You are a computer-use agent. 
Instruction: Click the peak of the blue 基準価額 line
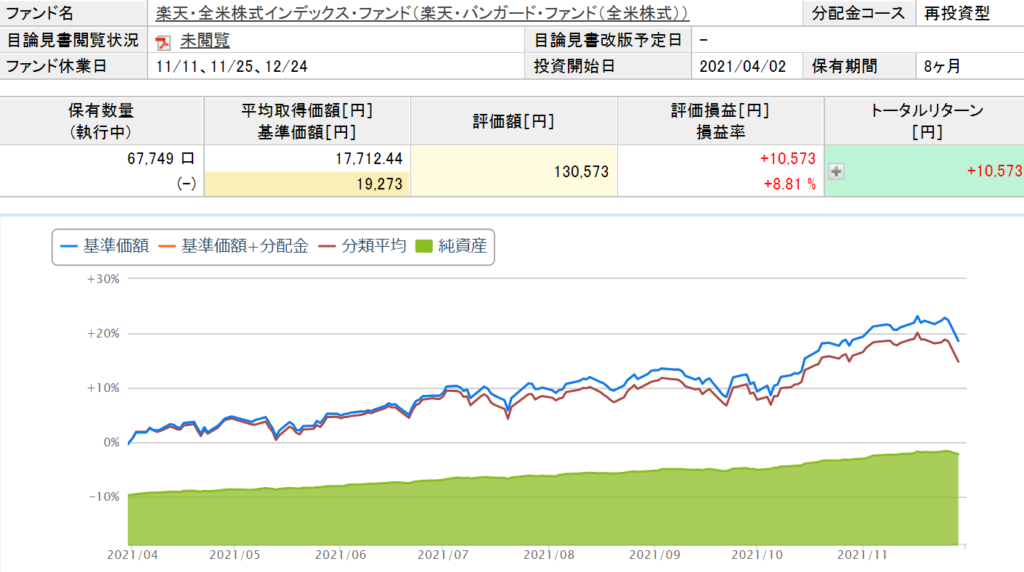(x=917, y=317)
